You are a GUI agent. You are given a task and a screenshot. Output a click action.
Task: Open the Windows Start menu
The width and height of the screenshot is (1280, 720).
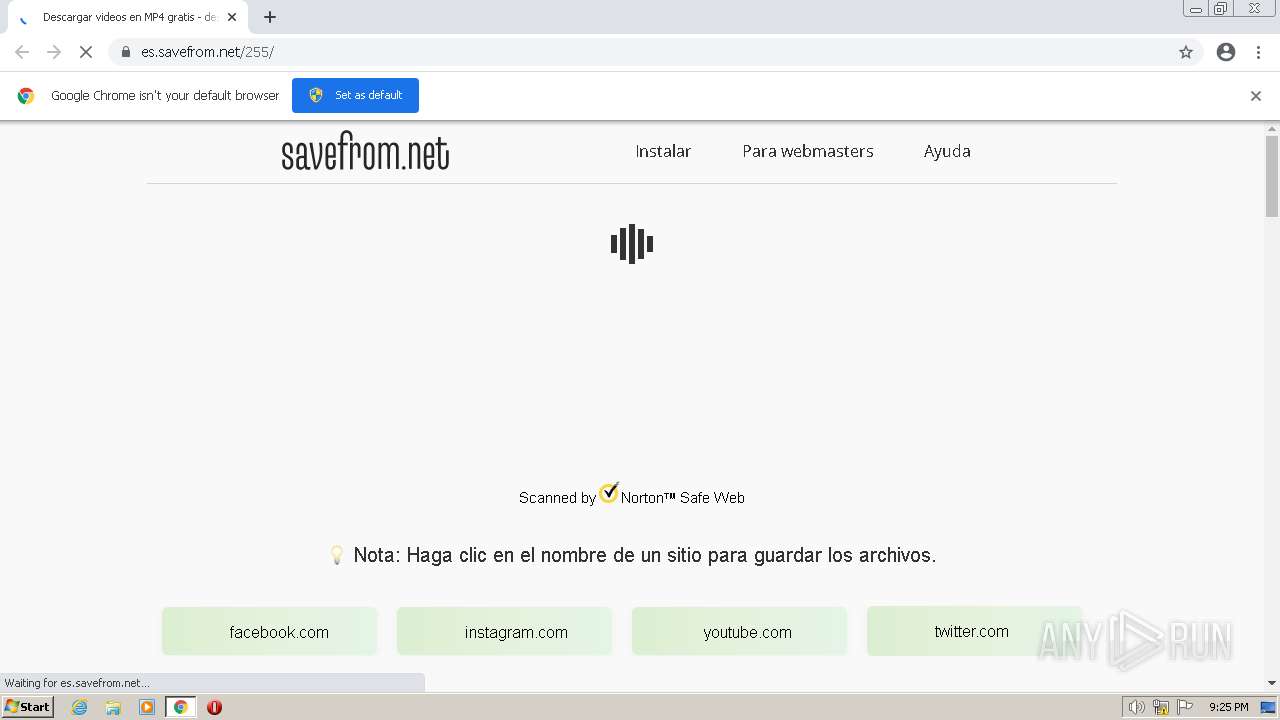(x=28, y=707)
